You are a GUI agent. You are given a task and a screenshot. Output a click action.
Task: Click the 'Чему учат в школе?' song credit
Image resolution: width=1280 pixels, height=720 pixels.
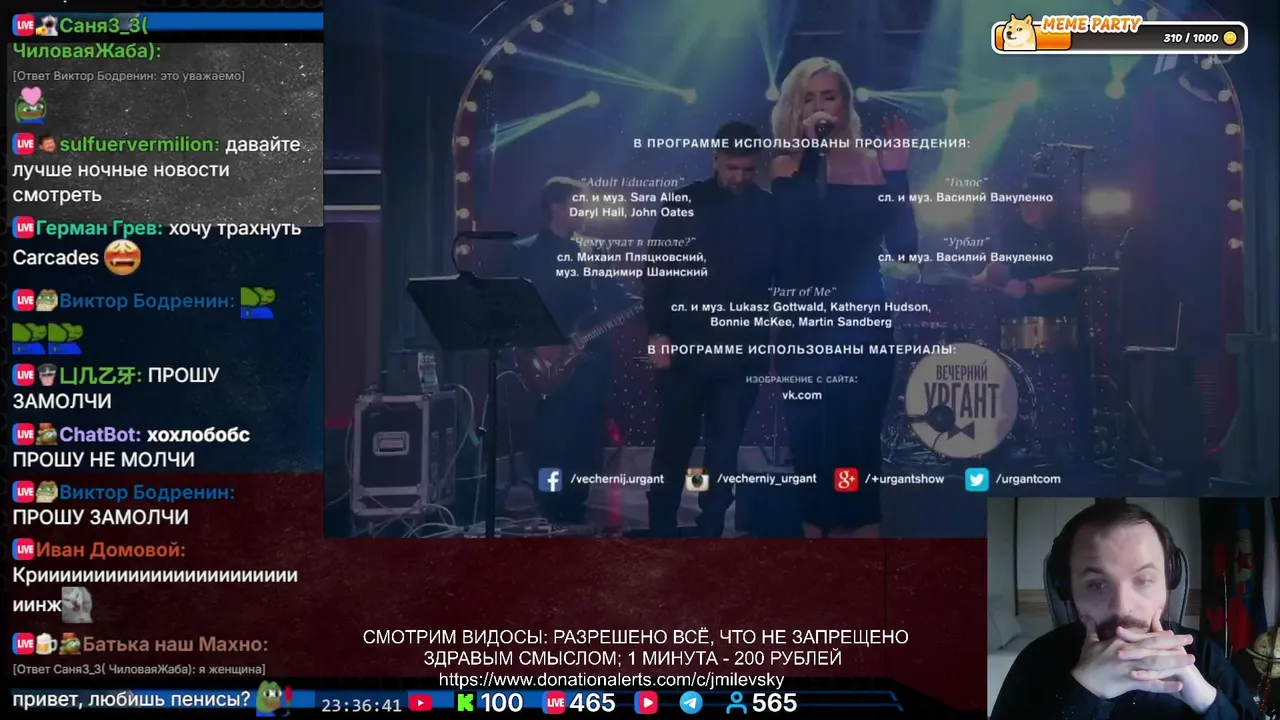632,242
